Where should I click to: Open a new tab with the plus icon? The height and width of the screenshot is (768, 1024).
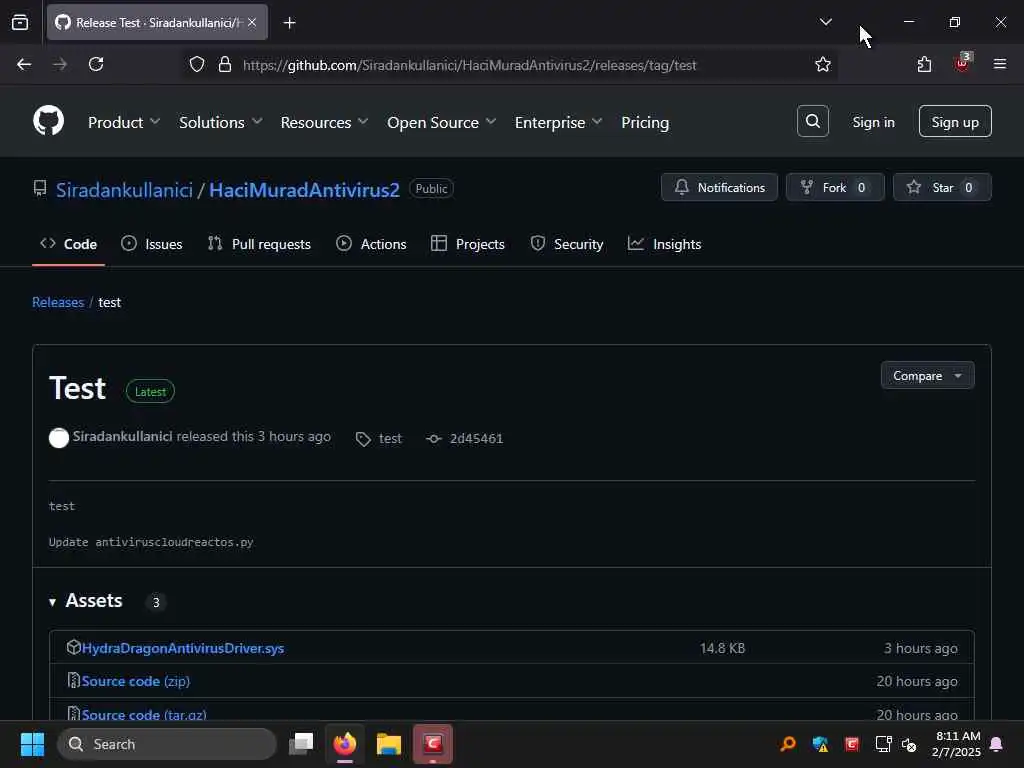coord(289,23)
